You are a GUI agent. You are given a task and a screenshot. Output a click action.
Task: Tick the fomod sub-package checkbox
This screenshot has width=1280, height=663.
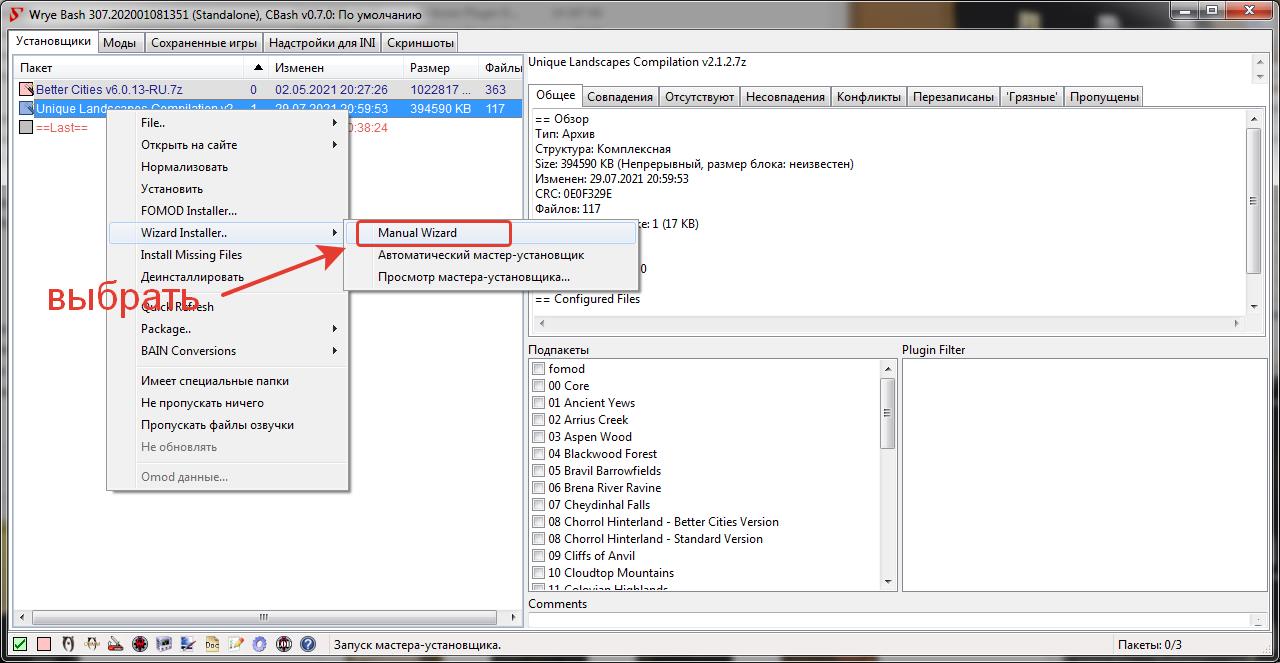539,369
